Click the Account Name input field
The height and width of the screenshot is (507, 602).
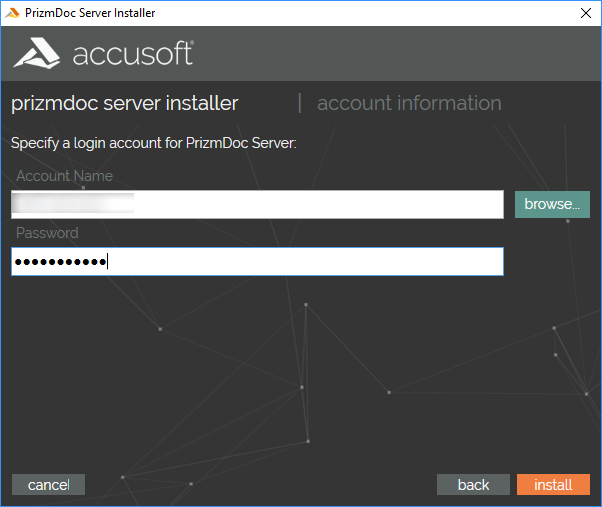point(257,205)
